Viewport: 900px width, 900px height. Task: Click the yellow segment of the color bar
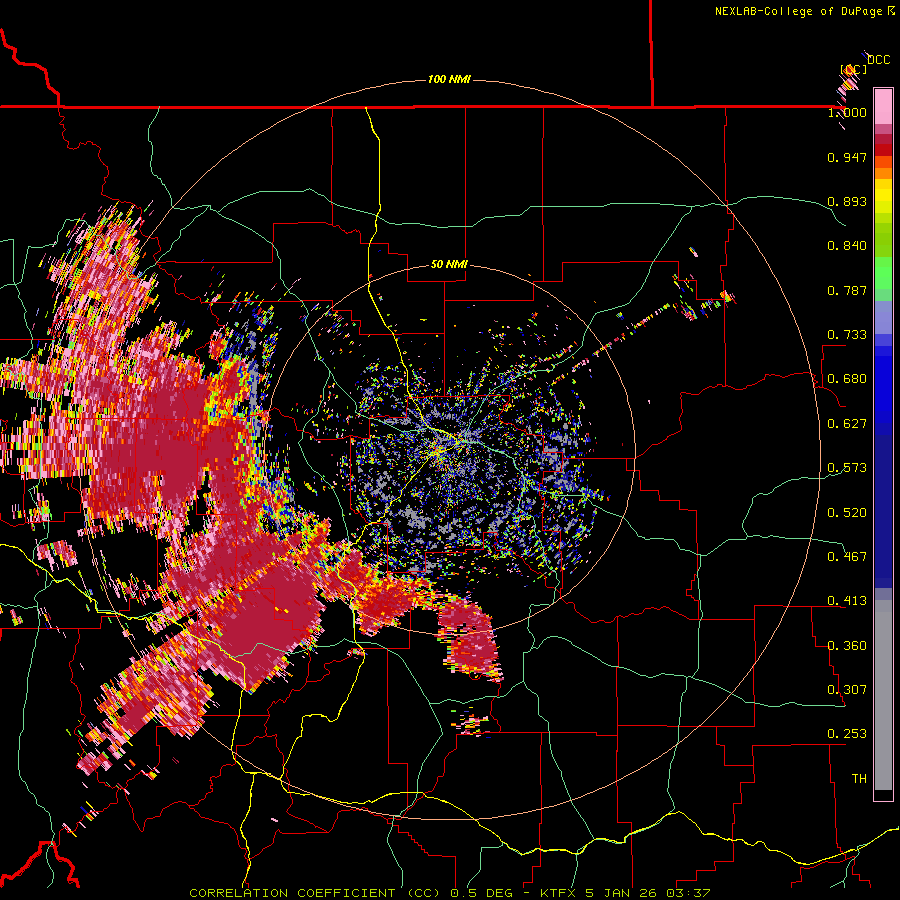883,196
